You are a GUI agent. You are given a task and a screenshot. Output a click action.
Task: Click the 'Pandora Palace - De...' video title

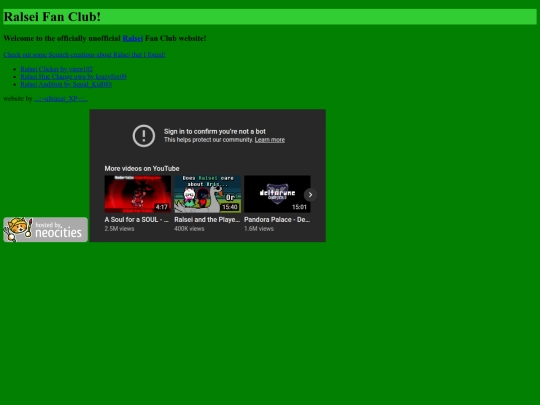coord(277,220)
